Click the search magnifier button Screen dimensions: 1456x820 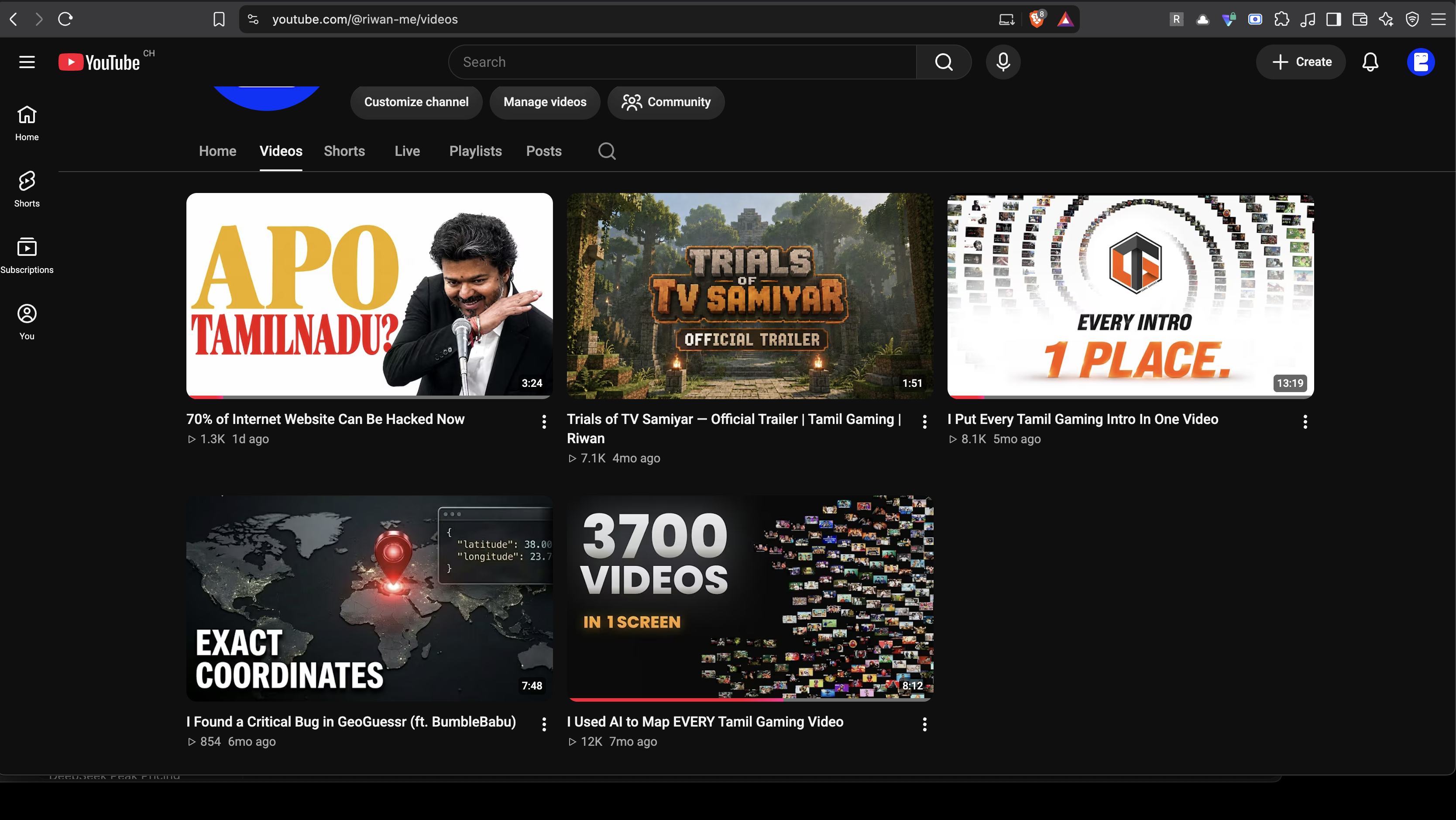tap(943, 62)
